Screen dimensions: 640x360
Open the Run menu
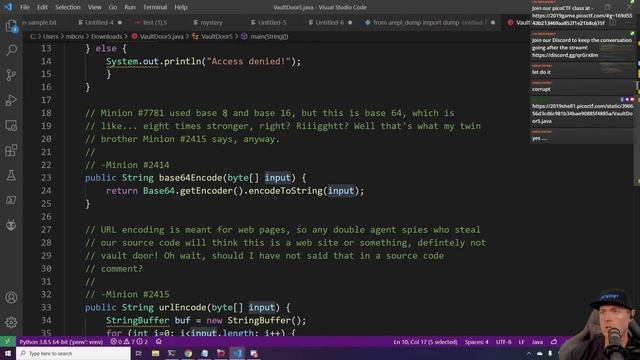click(130, 7)
